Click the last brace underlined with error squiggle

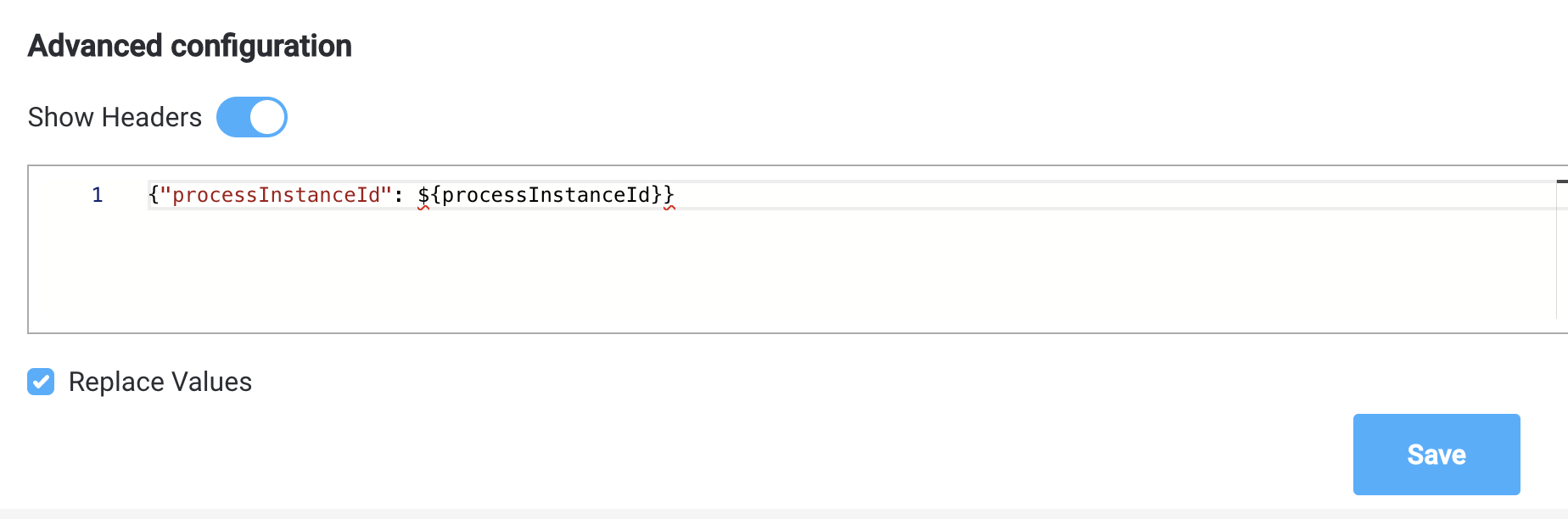pyautogui.click(x=669, y=195)
